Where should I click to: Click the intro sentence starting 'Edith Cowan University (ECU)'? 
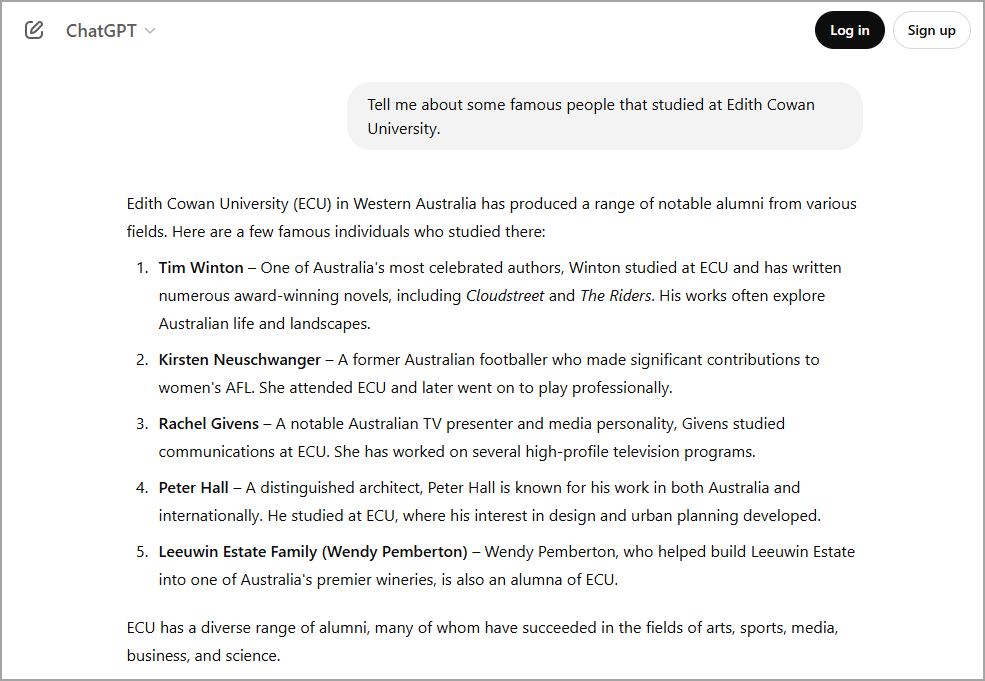(x=491, y=217)
